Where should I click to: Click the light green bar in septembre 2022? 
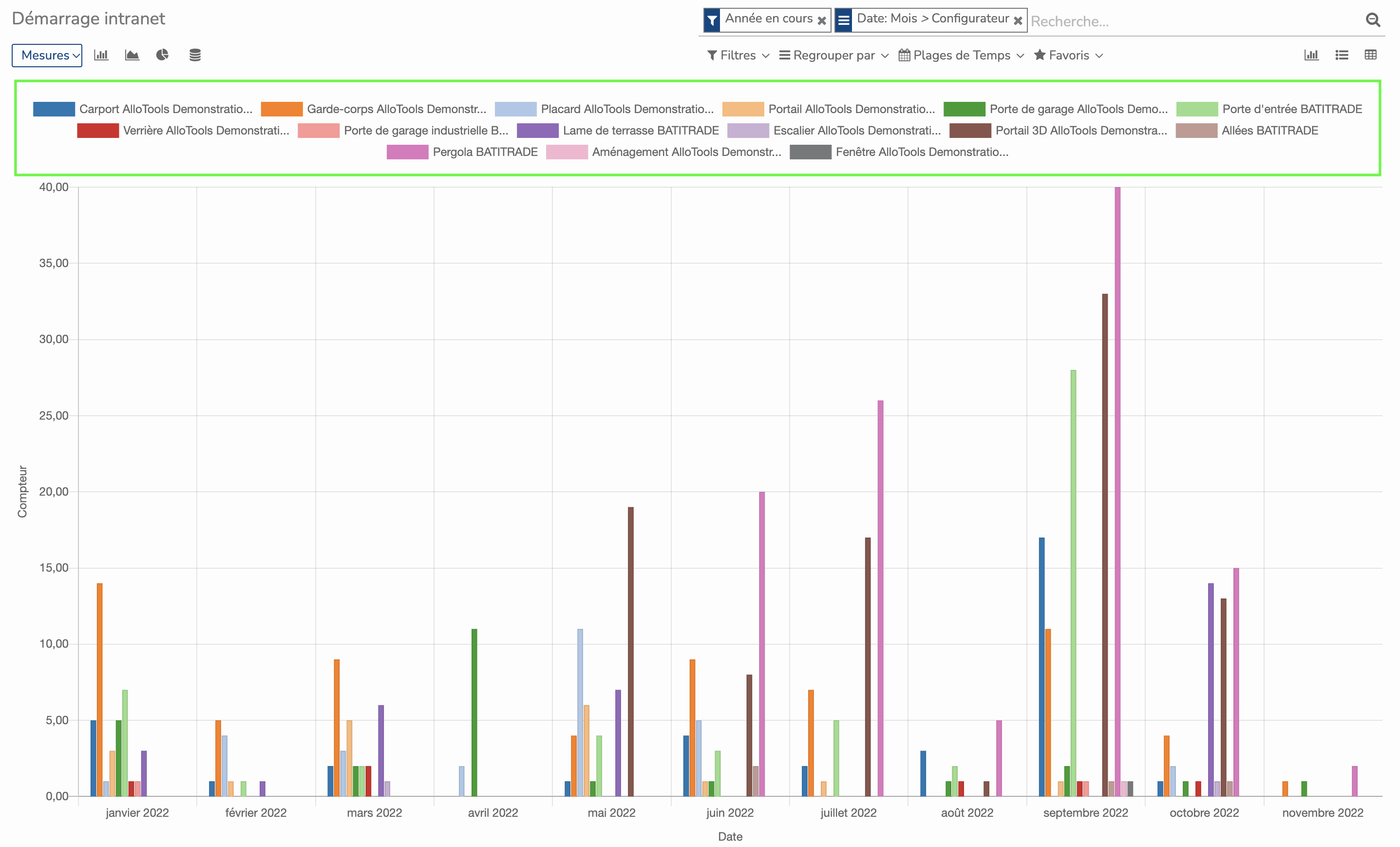coord(1073,583)
